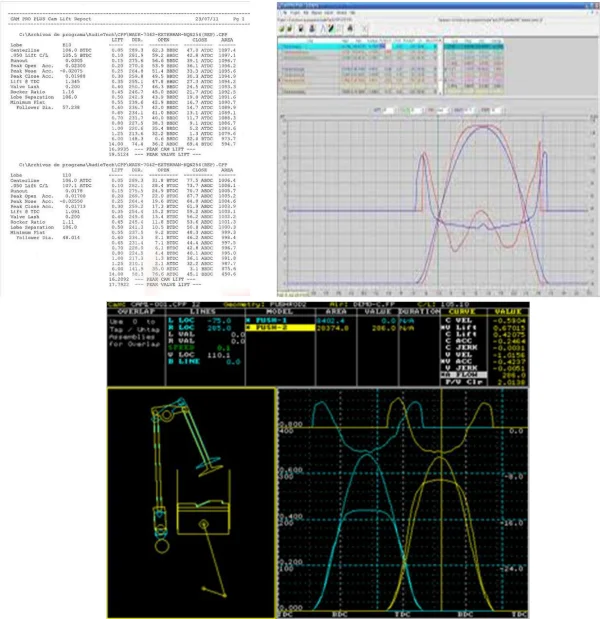Click the pencil edit toolbar icon
The image size is (600, 619).
click(331, 29)
